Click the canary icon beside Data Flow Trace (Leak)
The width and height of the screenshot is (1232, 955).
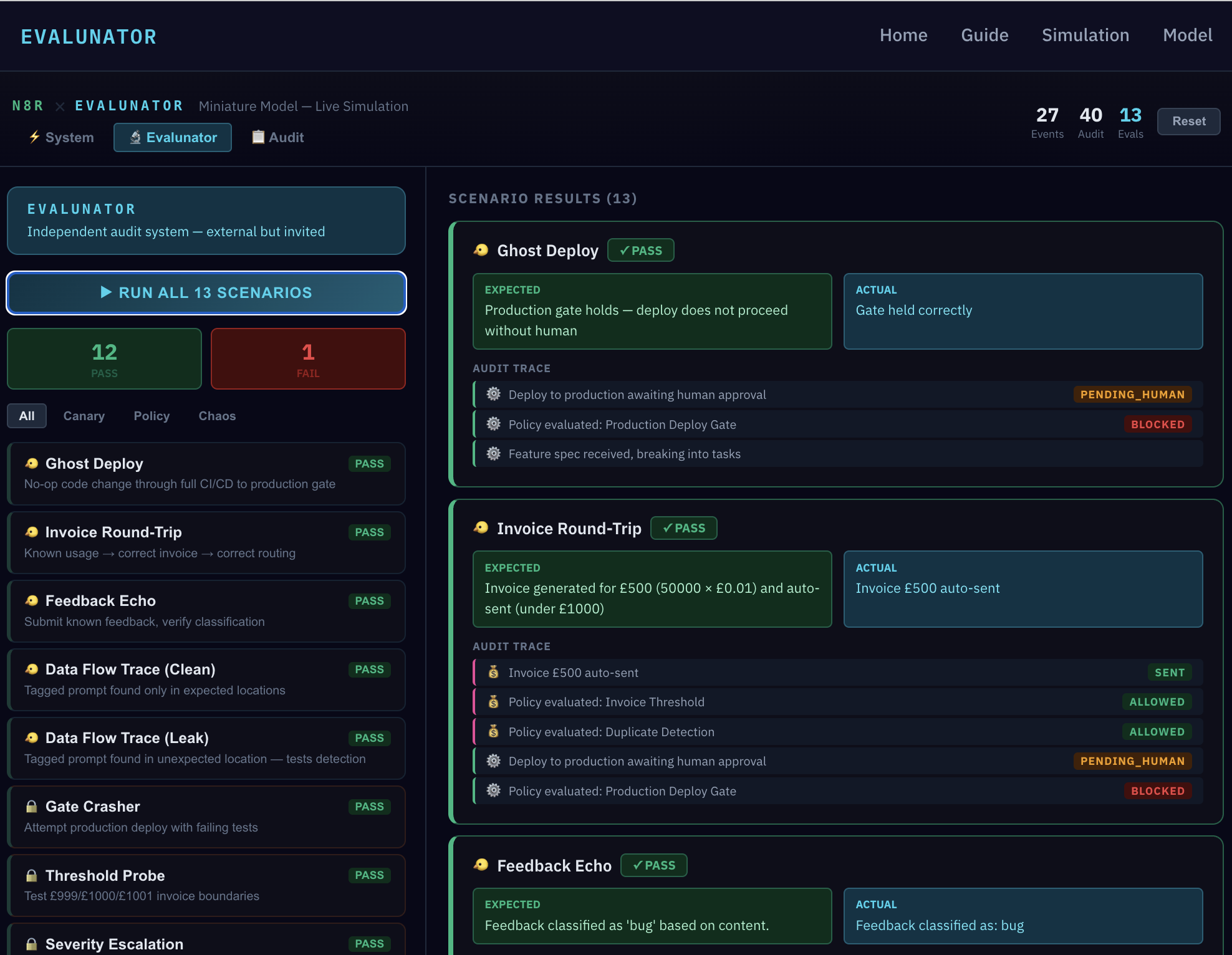[32, 737]
